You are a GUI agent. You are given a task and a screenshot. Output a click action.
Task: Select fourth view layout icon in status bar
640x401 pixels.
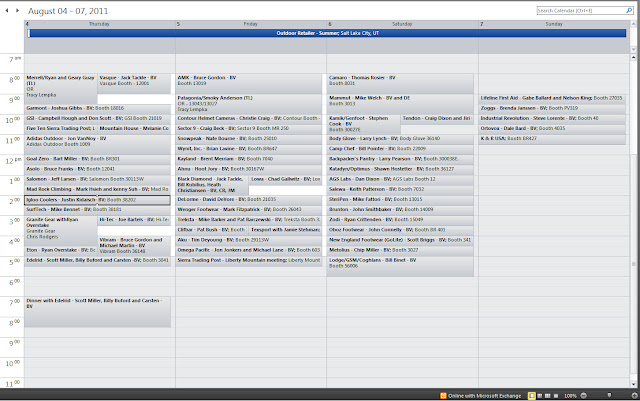click(x=556, y=396)
